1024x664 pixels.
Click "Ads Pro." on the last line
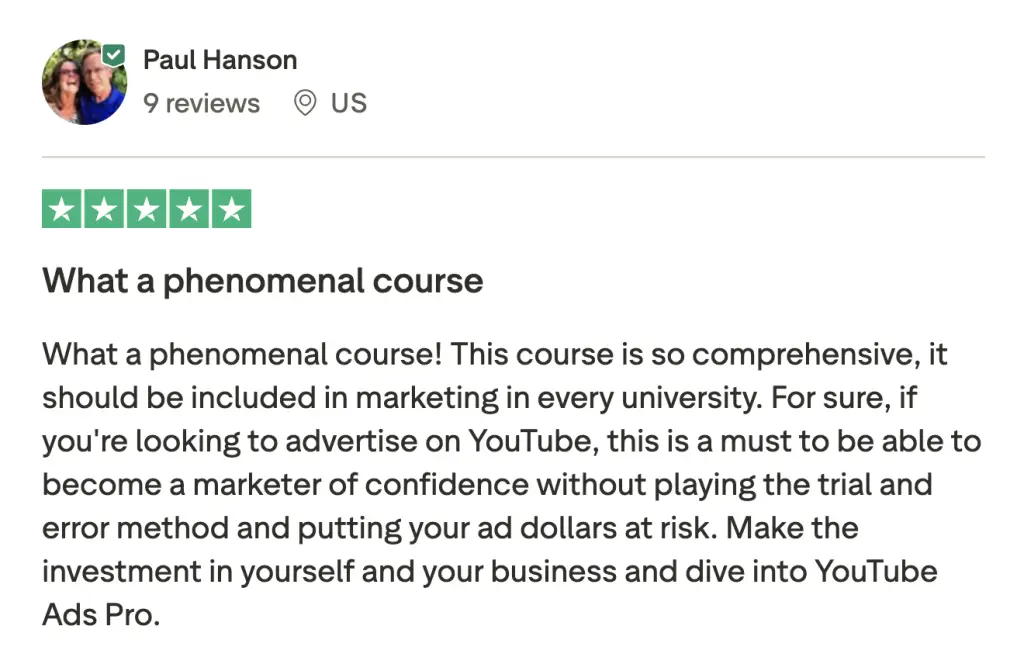point(100,615)
